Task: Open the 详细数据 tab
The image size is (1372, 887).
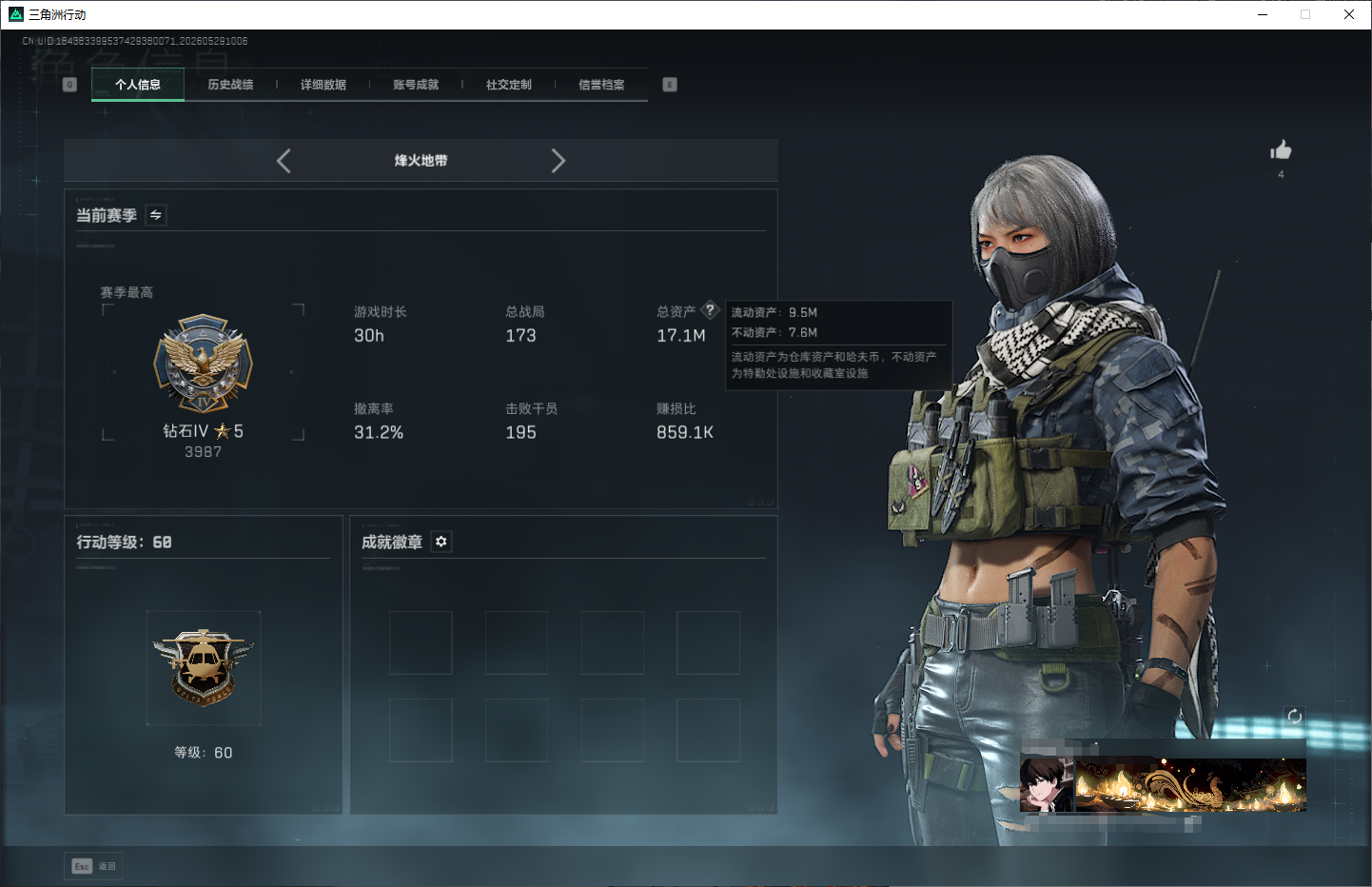Action: (323, 85)
